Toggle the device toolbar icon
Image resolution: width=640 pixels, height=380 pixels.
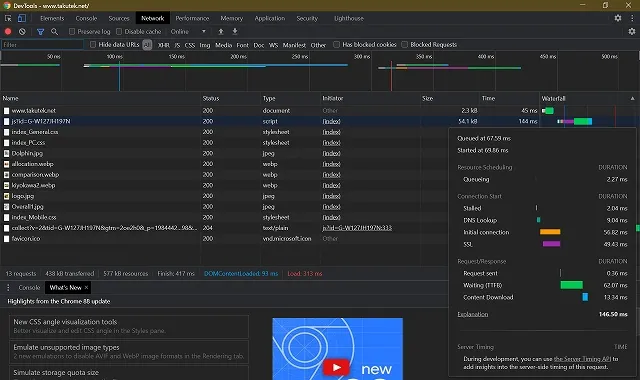22,18
